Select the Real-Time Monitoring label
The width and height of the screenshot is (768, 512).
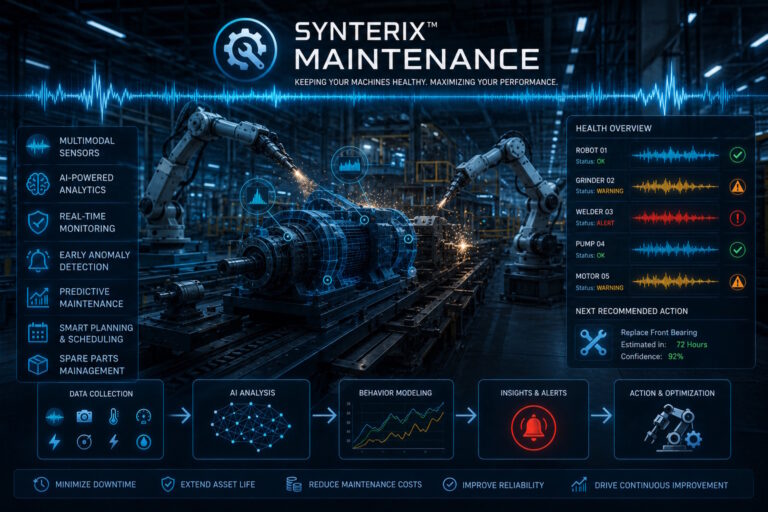pos(87,222)
